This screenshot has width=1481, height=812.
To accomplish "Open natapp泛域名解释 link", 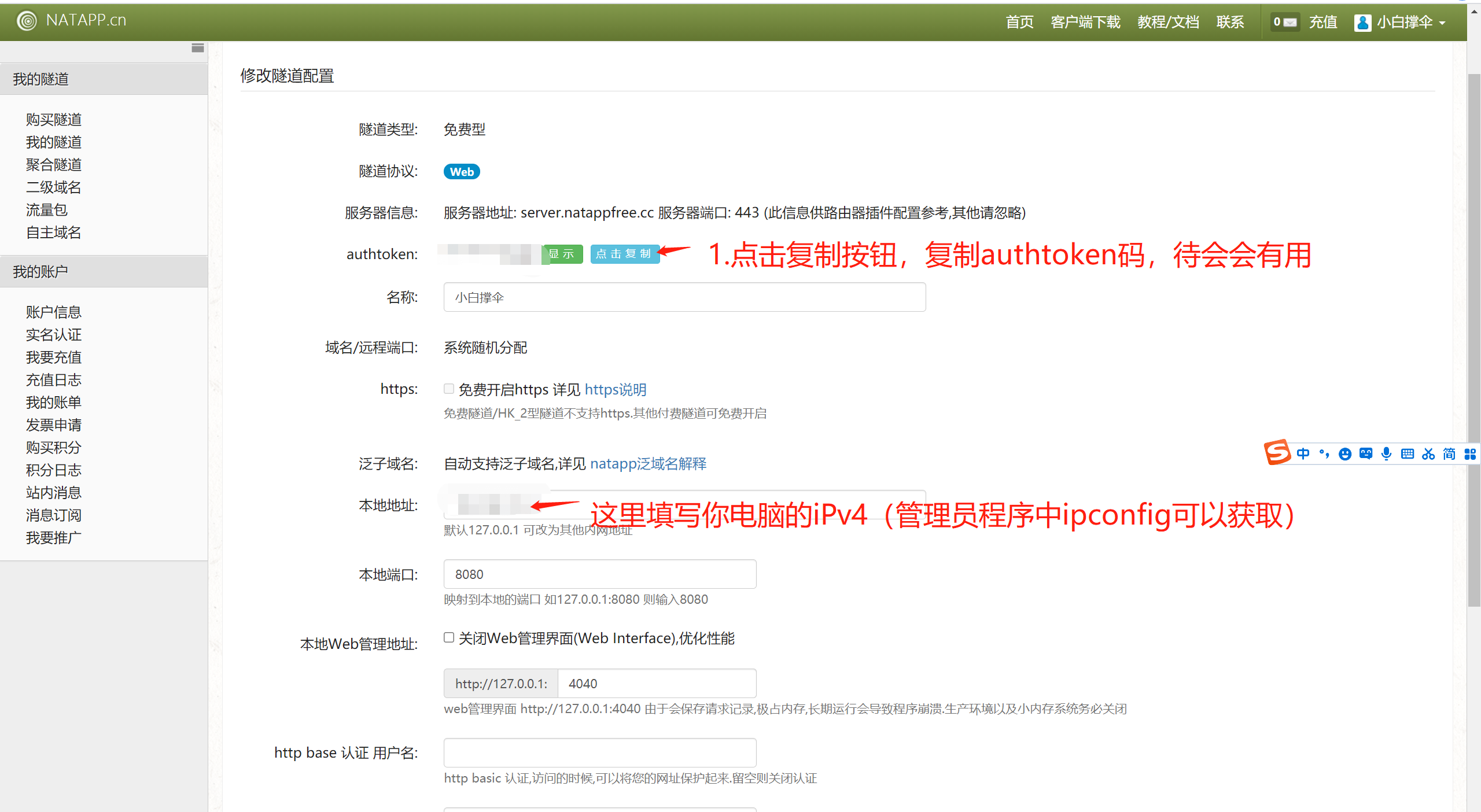I will coord(649,464).
